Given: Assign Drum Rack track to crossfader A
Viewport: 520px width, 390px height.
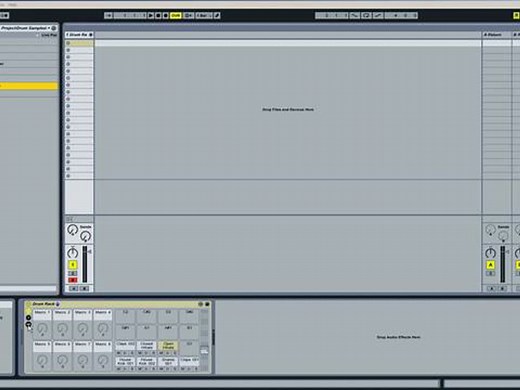Looking at the screenshot, I should (x=74, y=288).
